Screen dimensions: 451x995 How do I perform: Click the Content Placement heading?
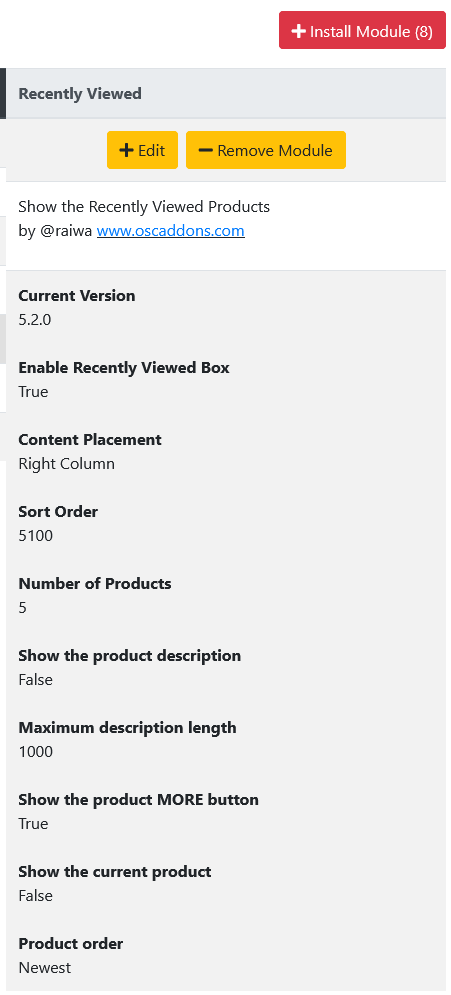pos(90,440)
